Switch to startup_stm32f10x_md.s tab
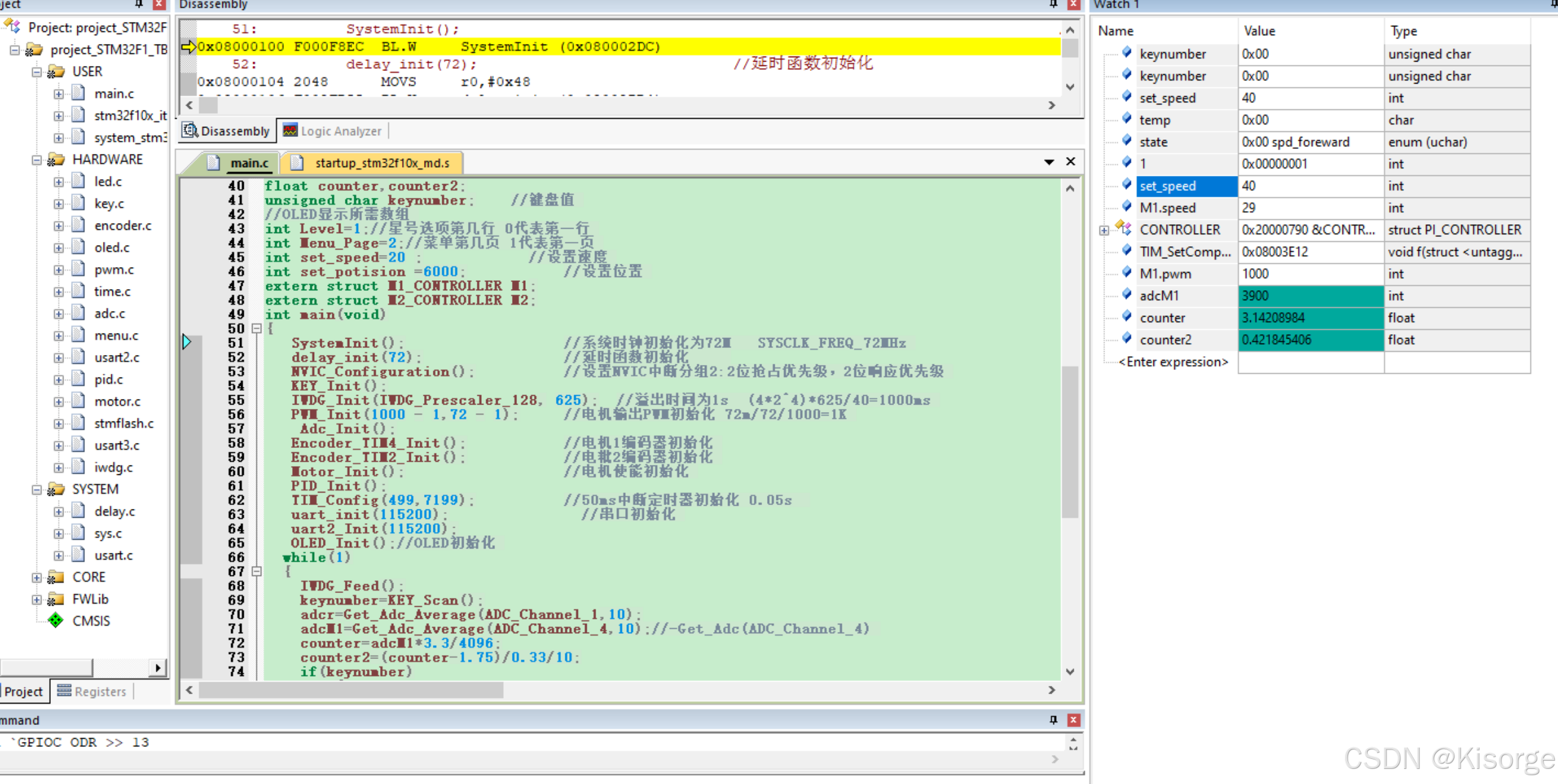Viewport: 1558px width, 784px height. tap(381, 163)
